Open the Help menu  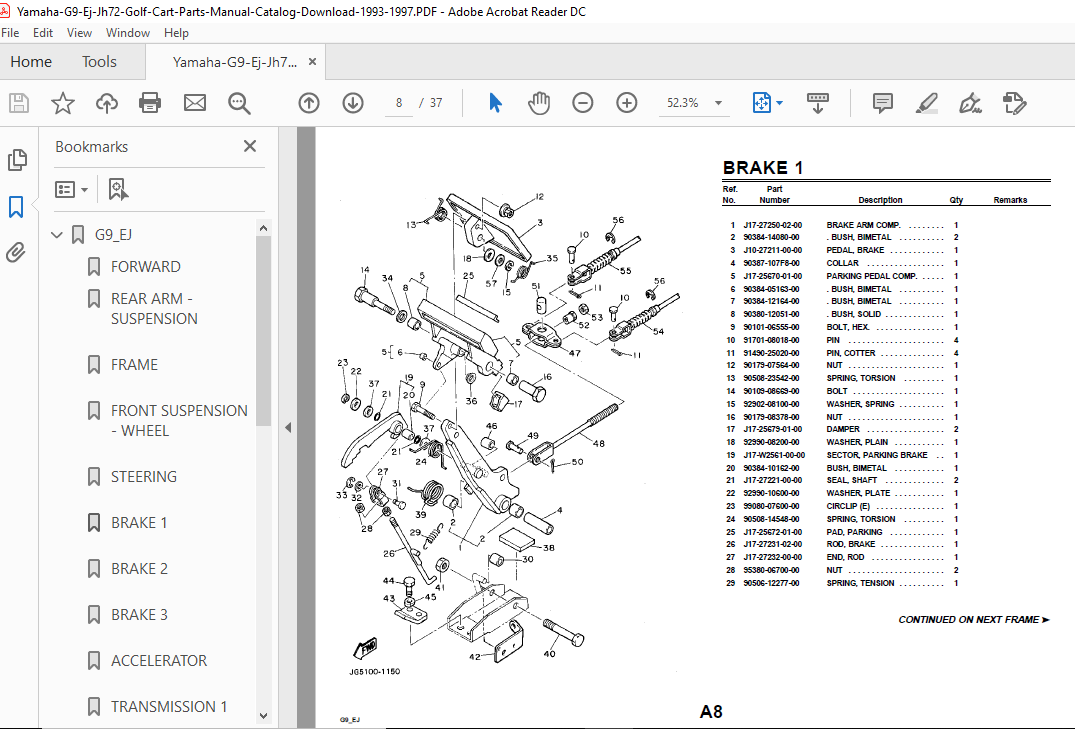[x=176, y=33]
